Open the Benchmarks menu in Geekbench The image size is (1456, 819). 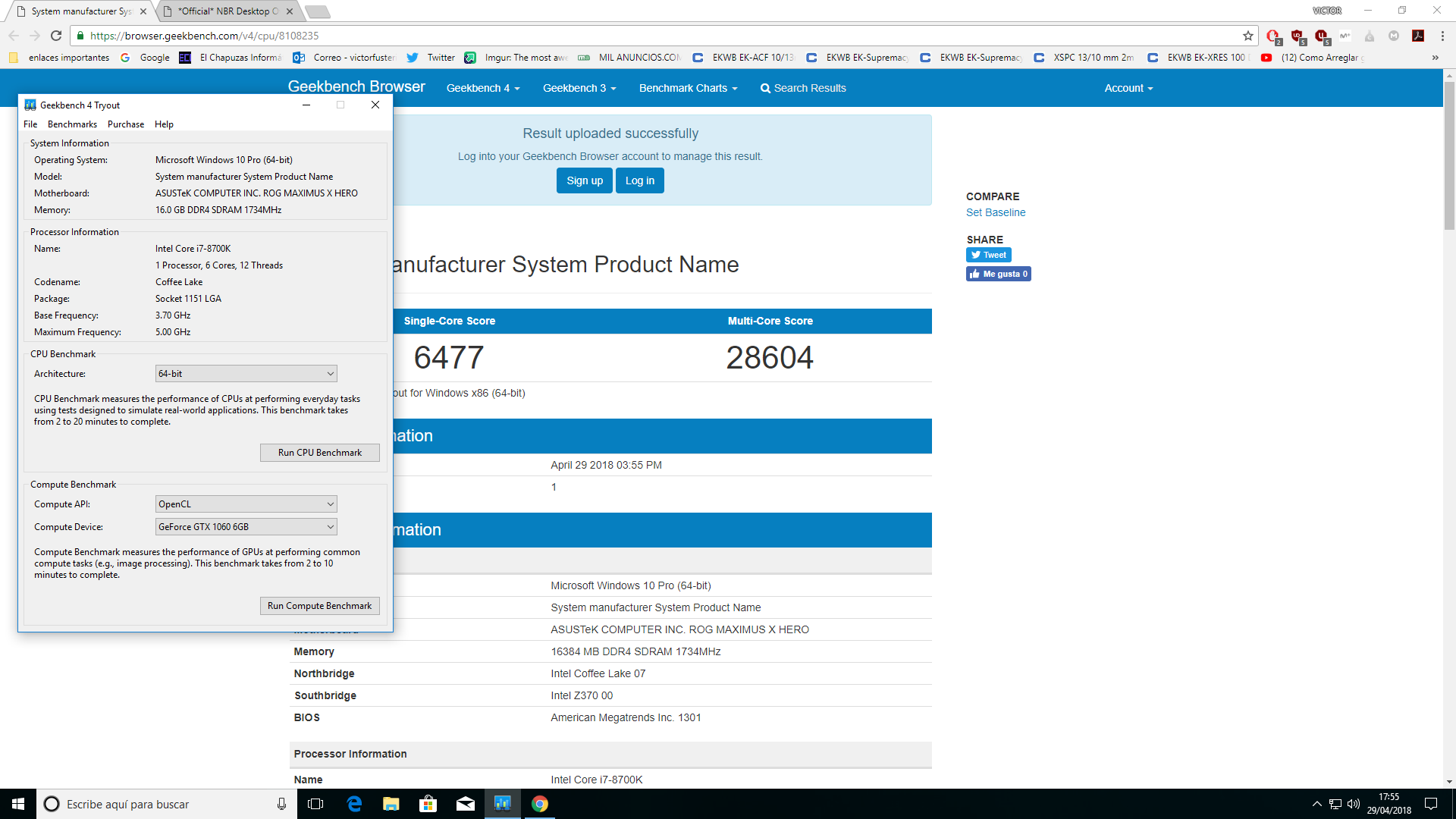(x=72, y=124)
